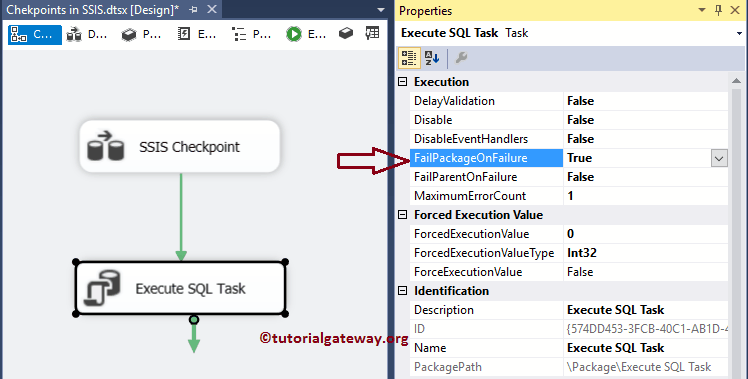Click the SSIS Checkpoint task icon
The image size is (748, 379).
pos(105,146)
